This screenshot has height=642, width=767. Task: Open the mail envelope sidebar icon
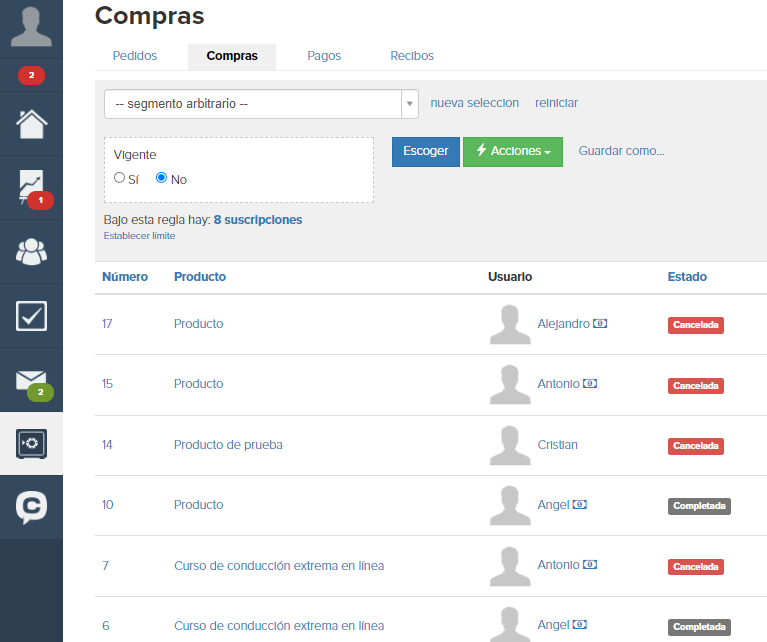31,380
